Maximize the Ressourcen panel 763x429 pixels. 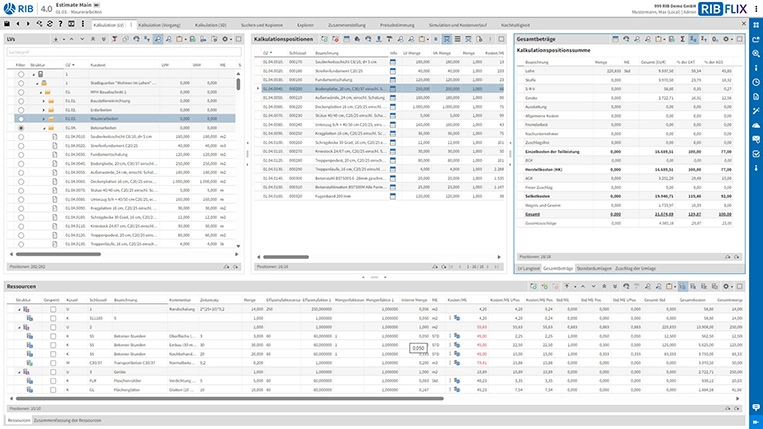pyautogui.click(x=739, y=286)
